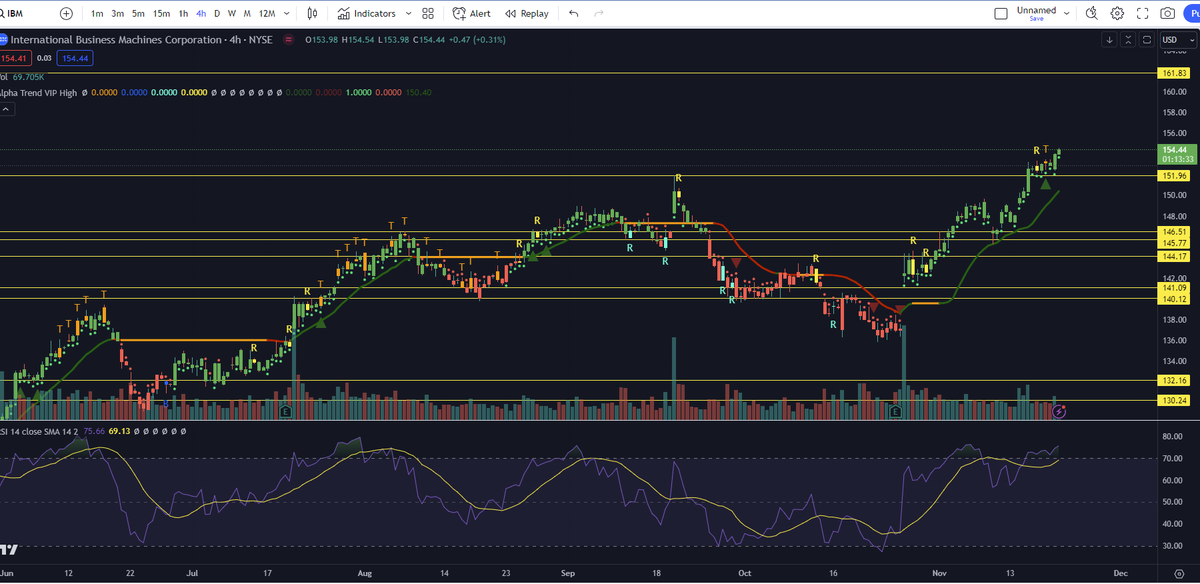Viewport: 1200px width, 584px height.
Task: Click the 161.83 yellow price label
Action: coord(1173,74)
